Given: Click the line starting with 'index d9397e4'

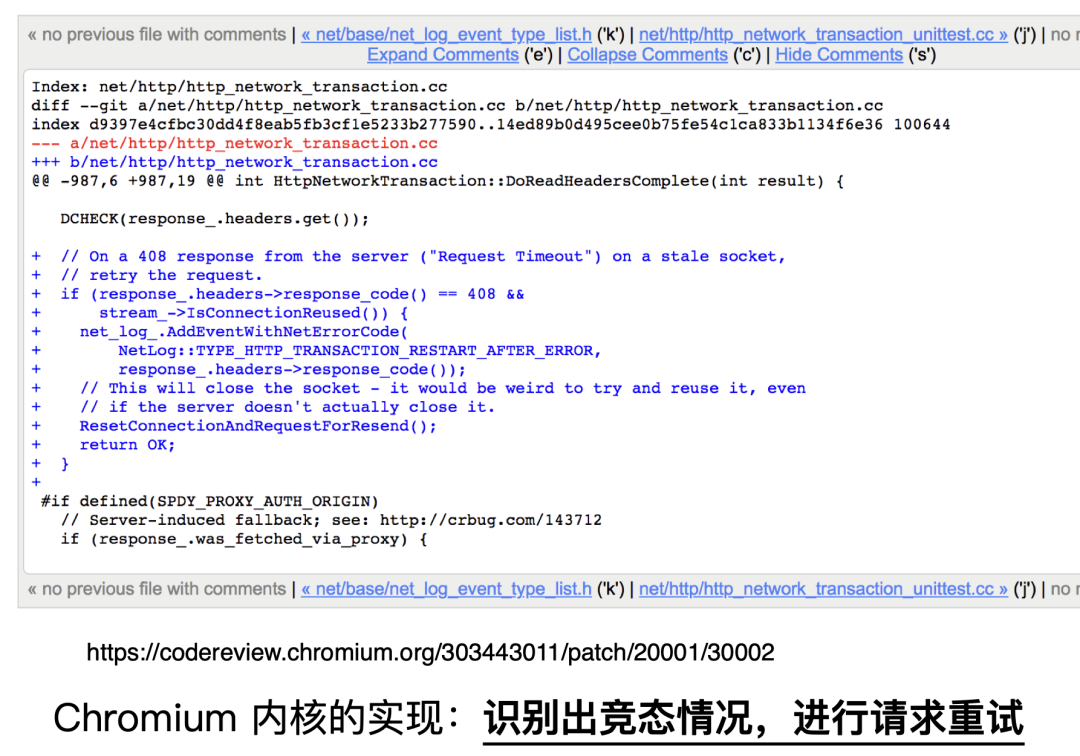Looking at the screenshot, I should (490, 125).
